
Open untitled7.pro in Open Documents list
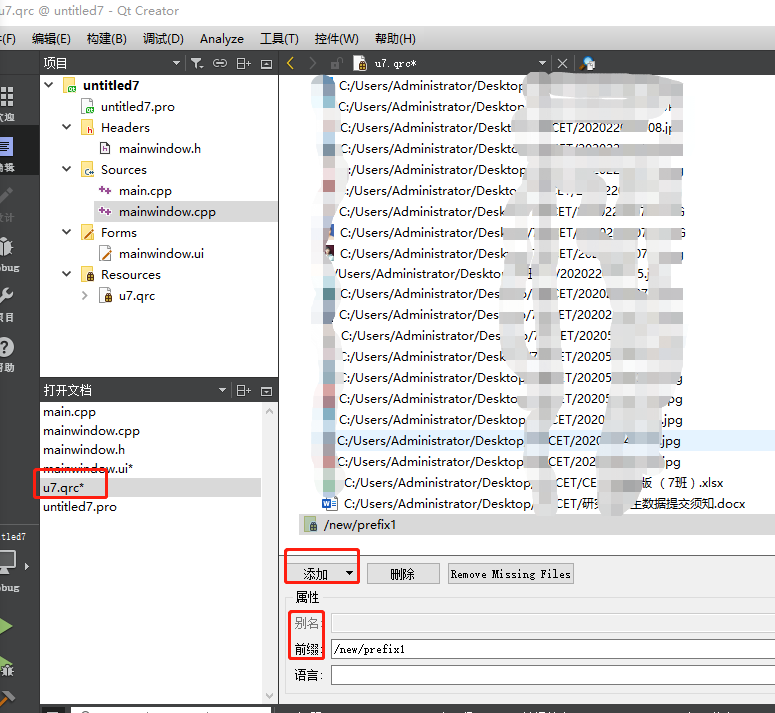pyautogui.click(x=80, y=506)
